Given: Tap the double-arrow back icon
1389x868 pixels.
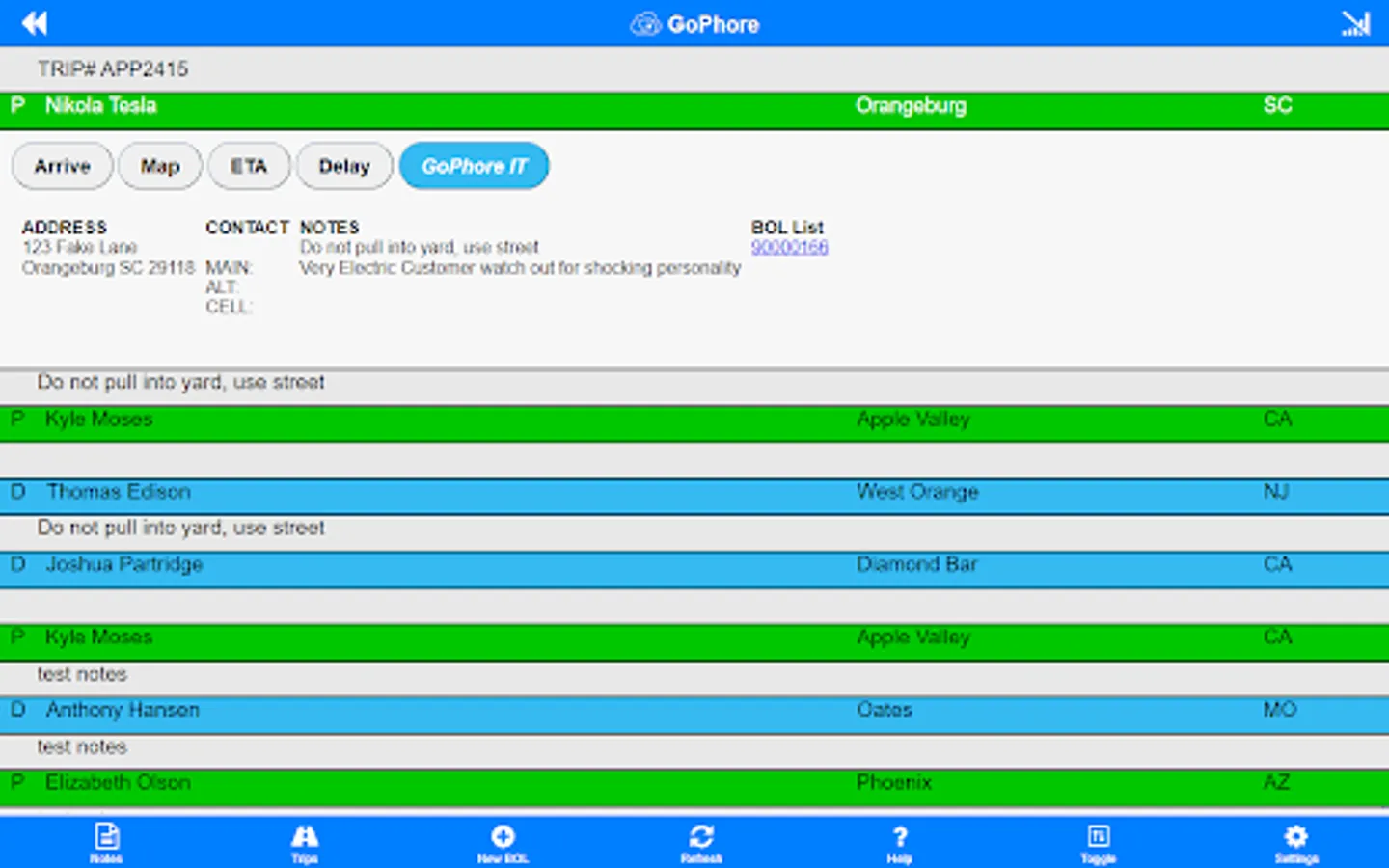Looking at the screenshot, I should 35,23.
